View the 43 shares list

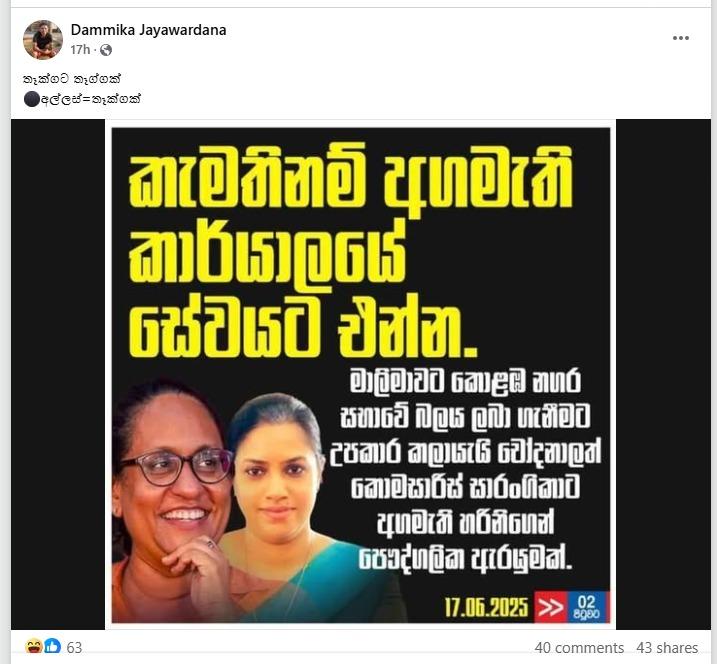[x=667, y=648]
